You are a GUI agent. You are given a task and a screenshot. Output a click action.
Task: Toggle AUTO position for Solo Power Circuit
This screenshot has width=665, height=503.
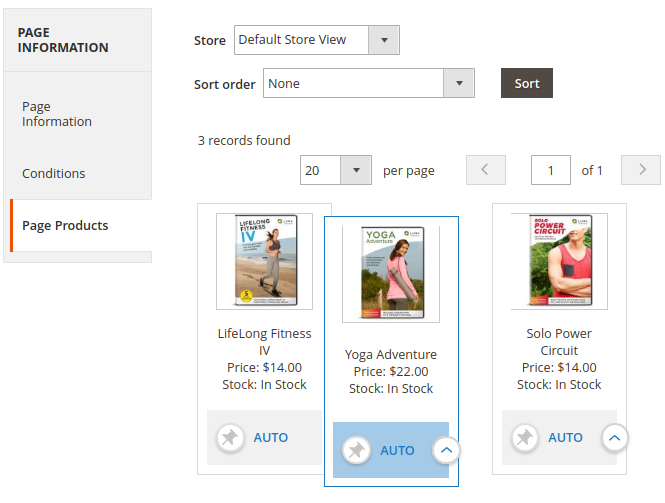click(x=565, y=438)
